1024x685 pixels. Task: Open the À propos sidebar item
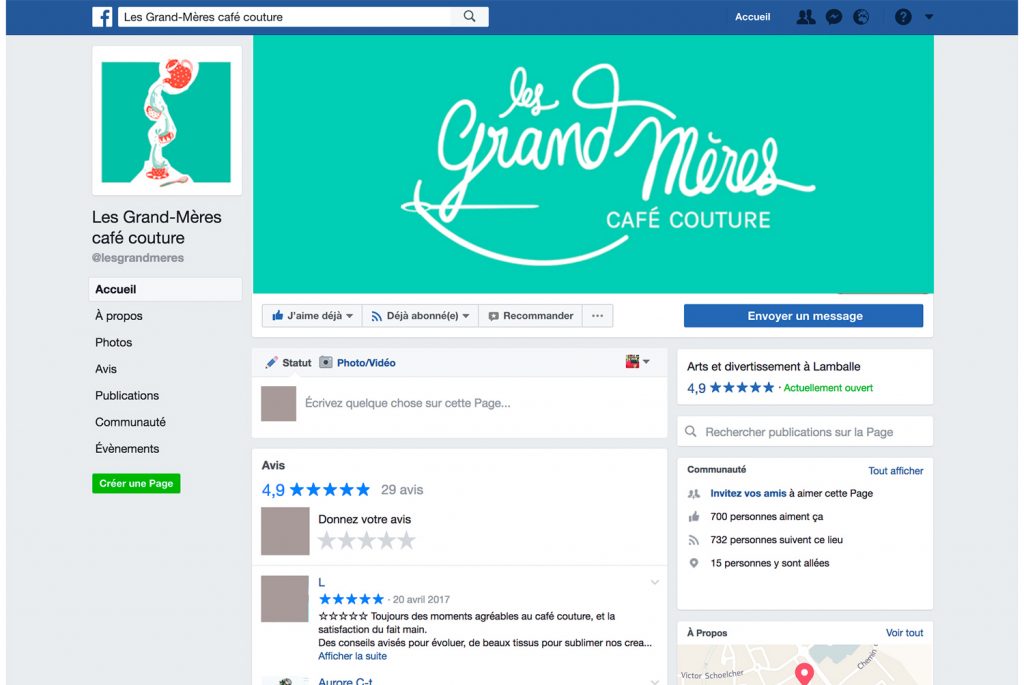119,315
